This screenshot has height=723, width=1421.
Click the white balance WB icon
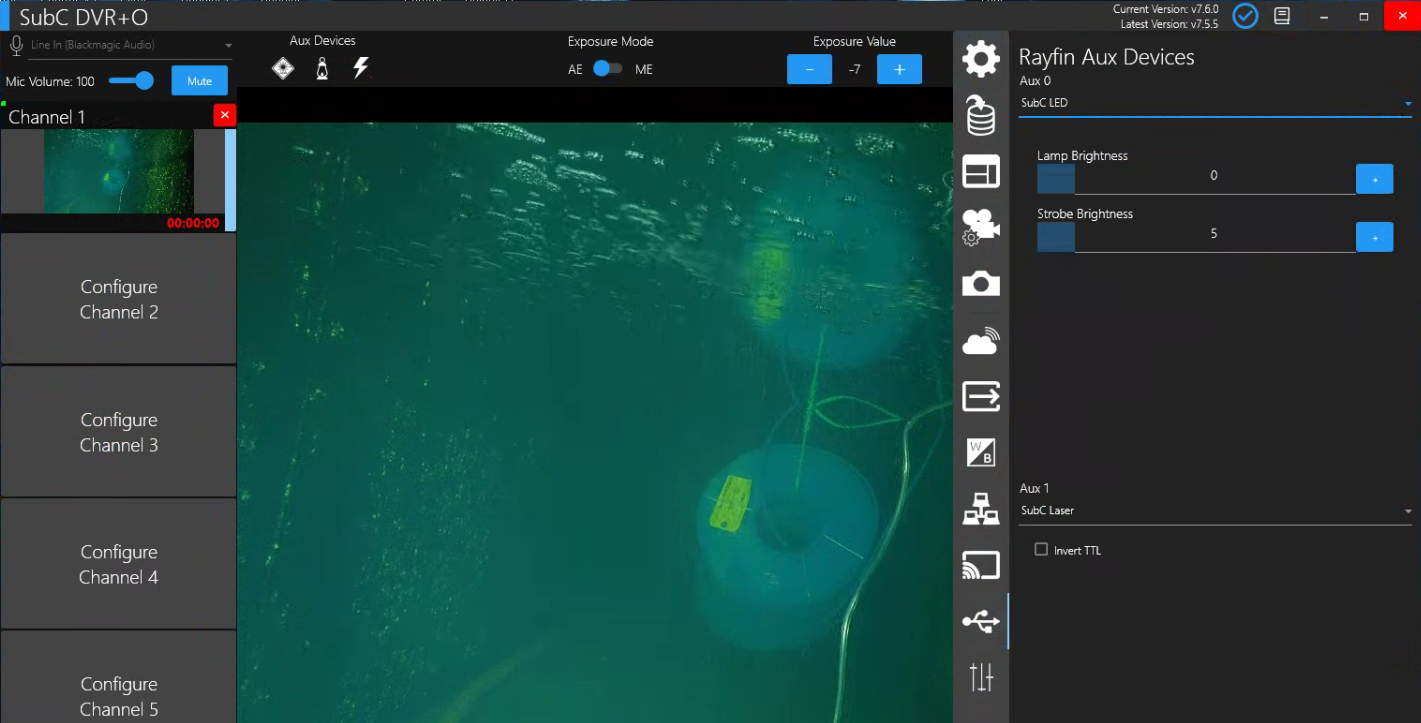pyautogui.click(x=980, y=453)
